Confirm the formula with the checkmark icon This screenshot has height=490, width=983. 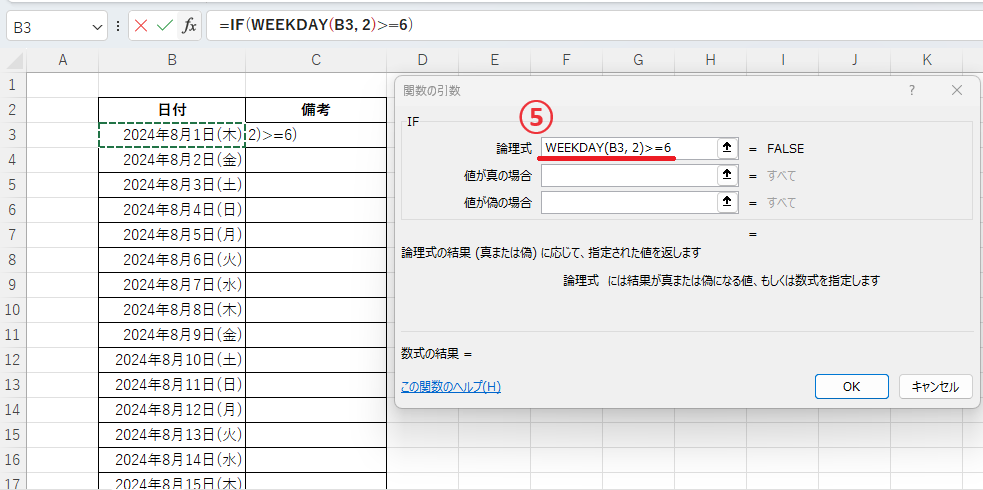pos(165,26)
